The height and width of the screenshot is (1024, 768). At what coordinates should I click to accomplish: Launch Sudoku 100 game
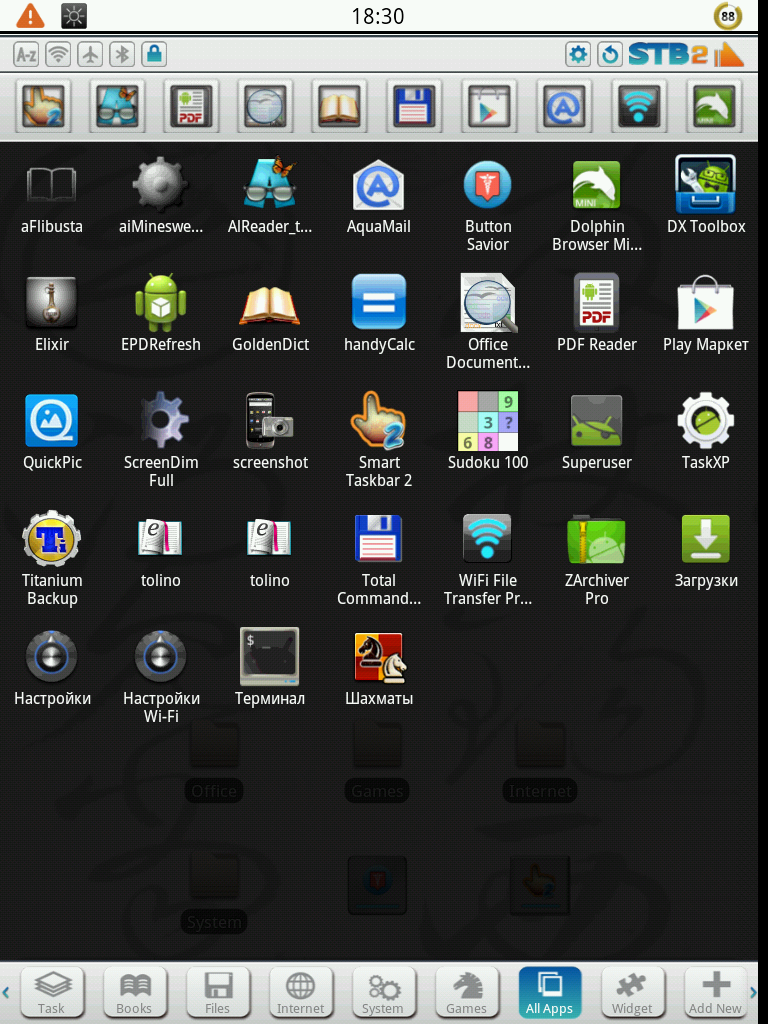pos(488,431)
